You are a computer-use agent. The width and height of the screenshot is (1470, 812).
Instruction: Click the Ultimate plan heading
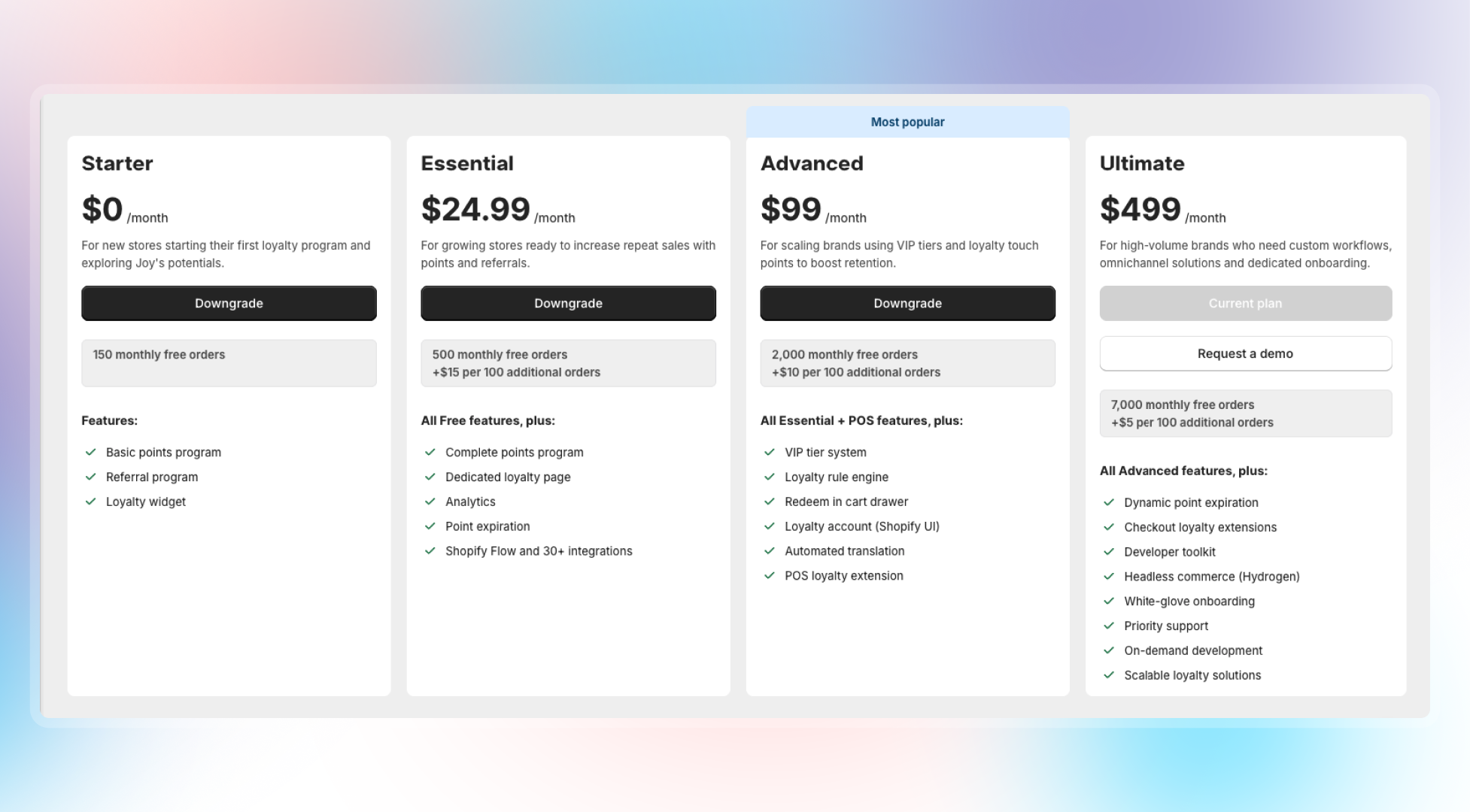pos(1142,163)
